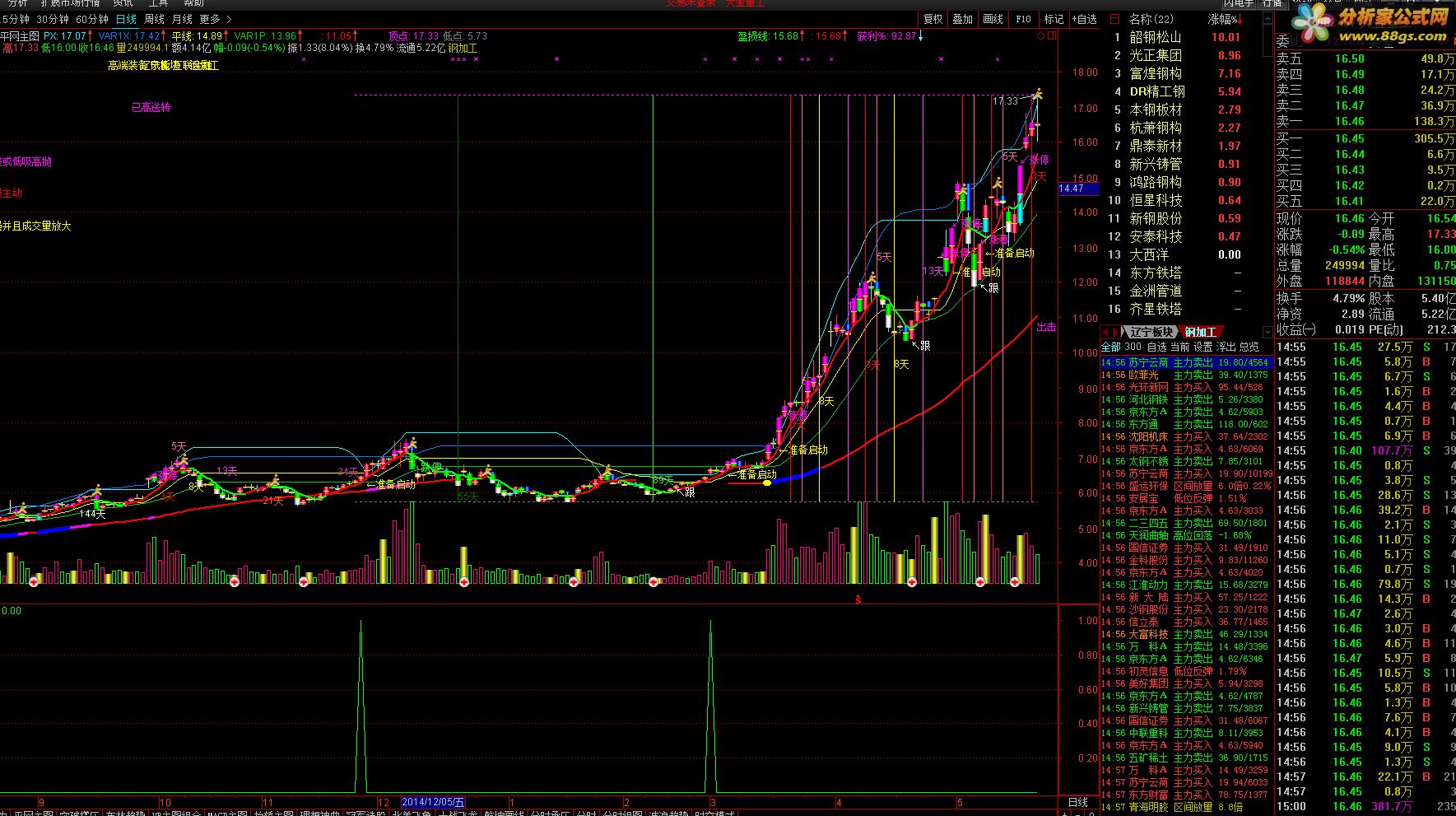The image size is (1456, 816).
Task: Click the $ marker below volume bars
Action: (858, 599)
